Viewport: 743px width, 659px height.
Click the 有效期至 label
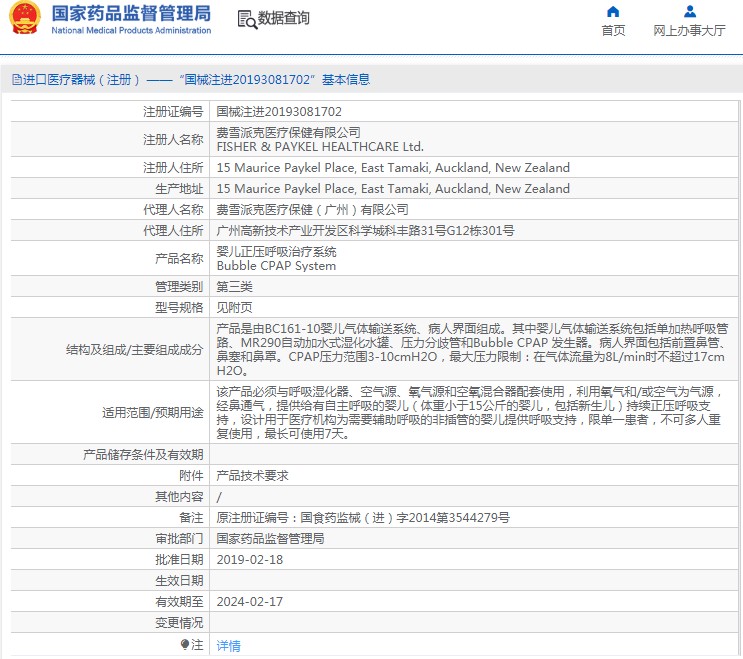tap(179, 602)
